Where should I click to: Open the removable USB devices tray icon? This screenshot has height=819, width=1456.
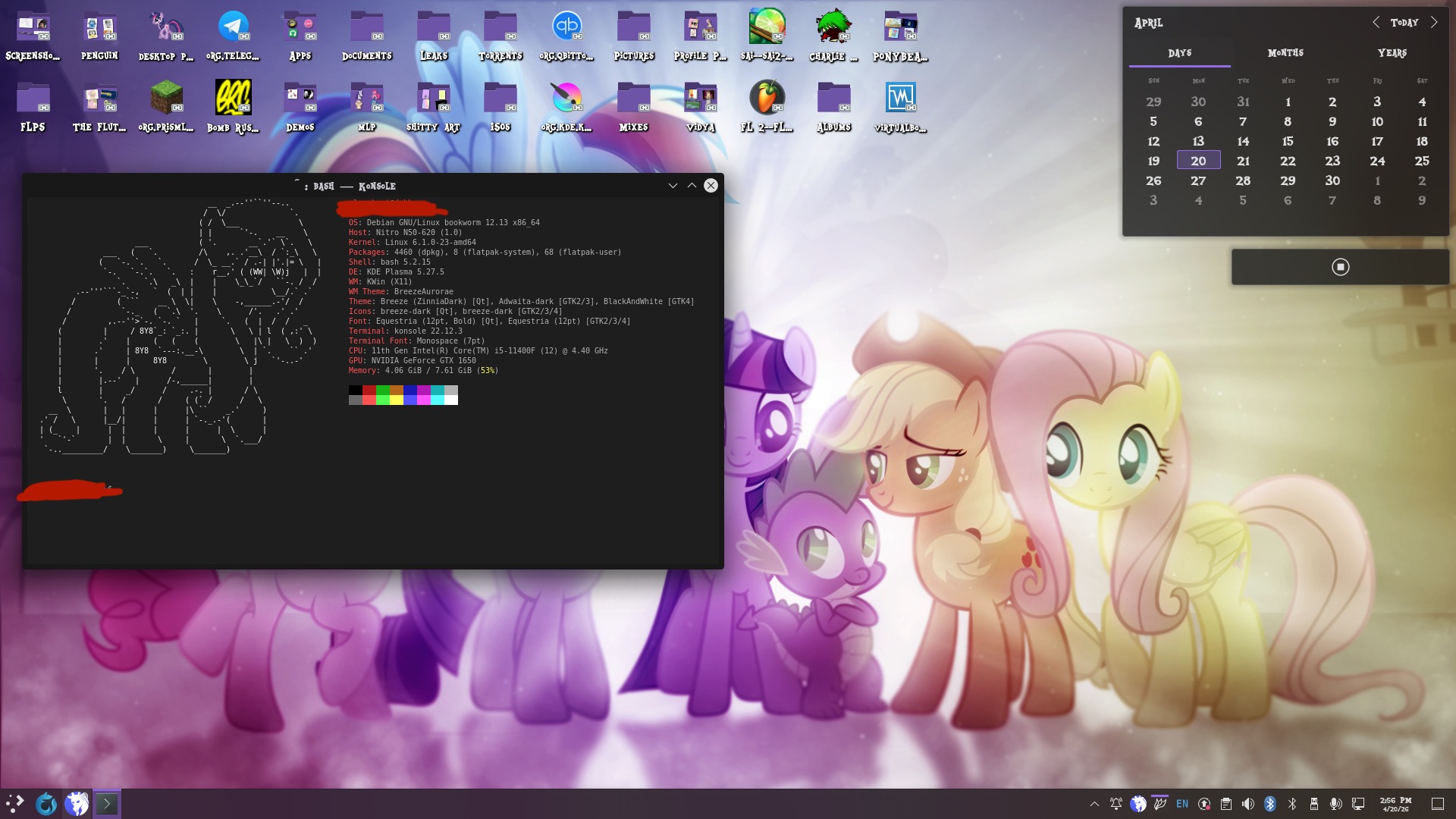1314,804
